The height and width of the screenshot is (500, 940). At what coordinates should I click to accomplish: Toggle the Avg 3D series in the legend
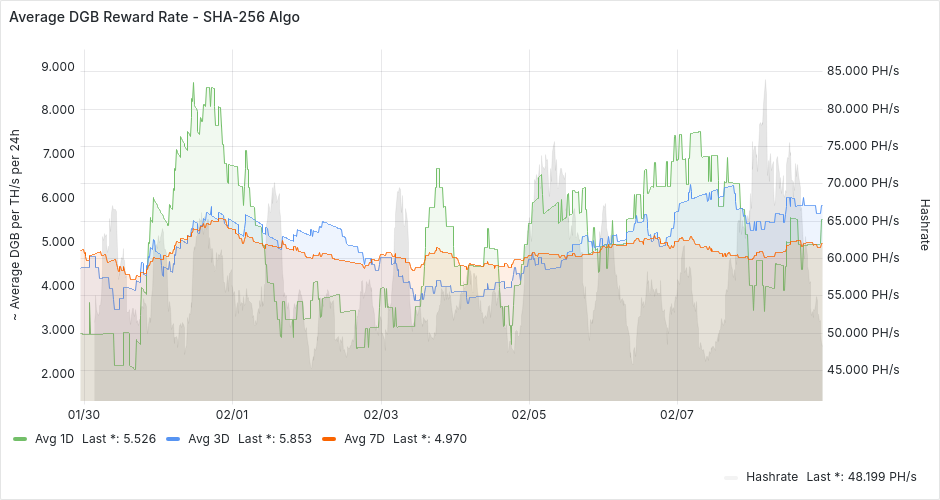[208, 438]
